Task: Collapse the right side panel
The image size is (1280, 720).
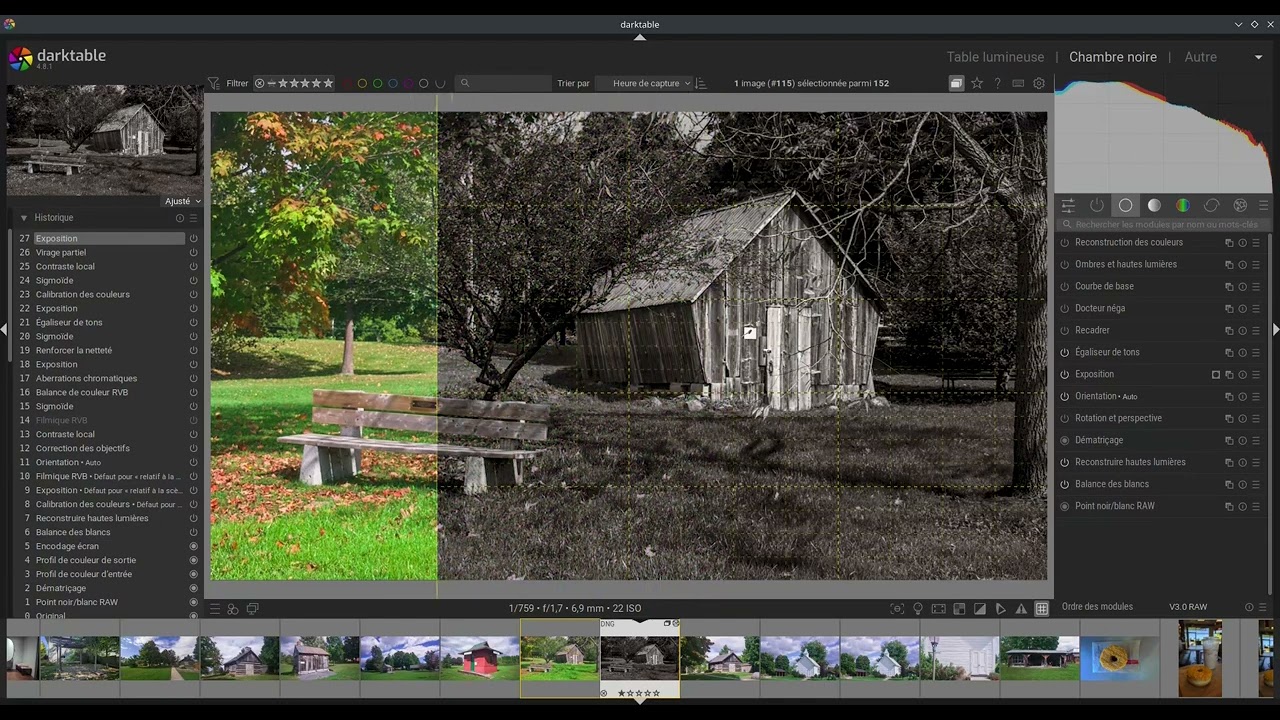Action: point(1276,329)
